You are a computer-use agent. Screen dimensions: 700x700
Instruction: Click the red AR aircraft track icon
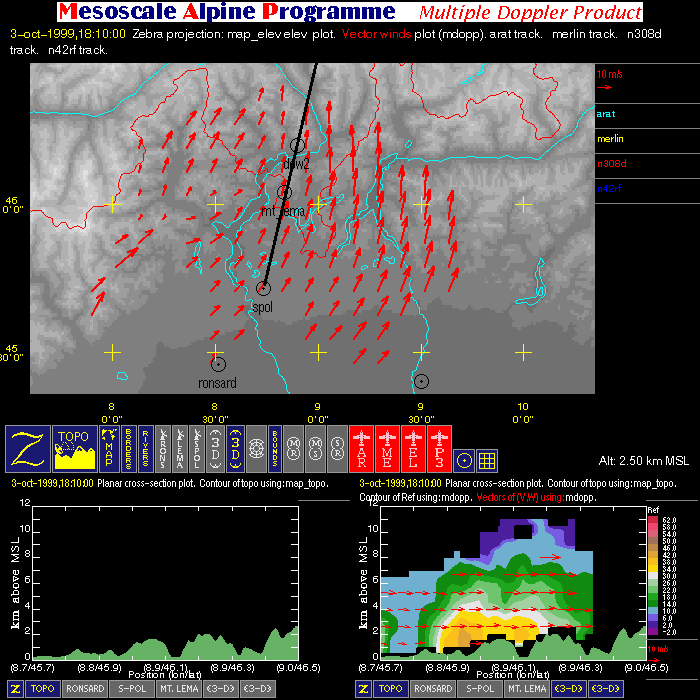(362, 448)
